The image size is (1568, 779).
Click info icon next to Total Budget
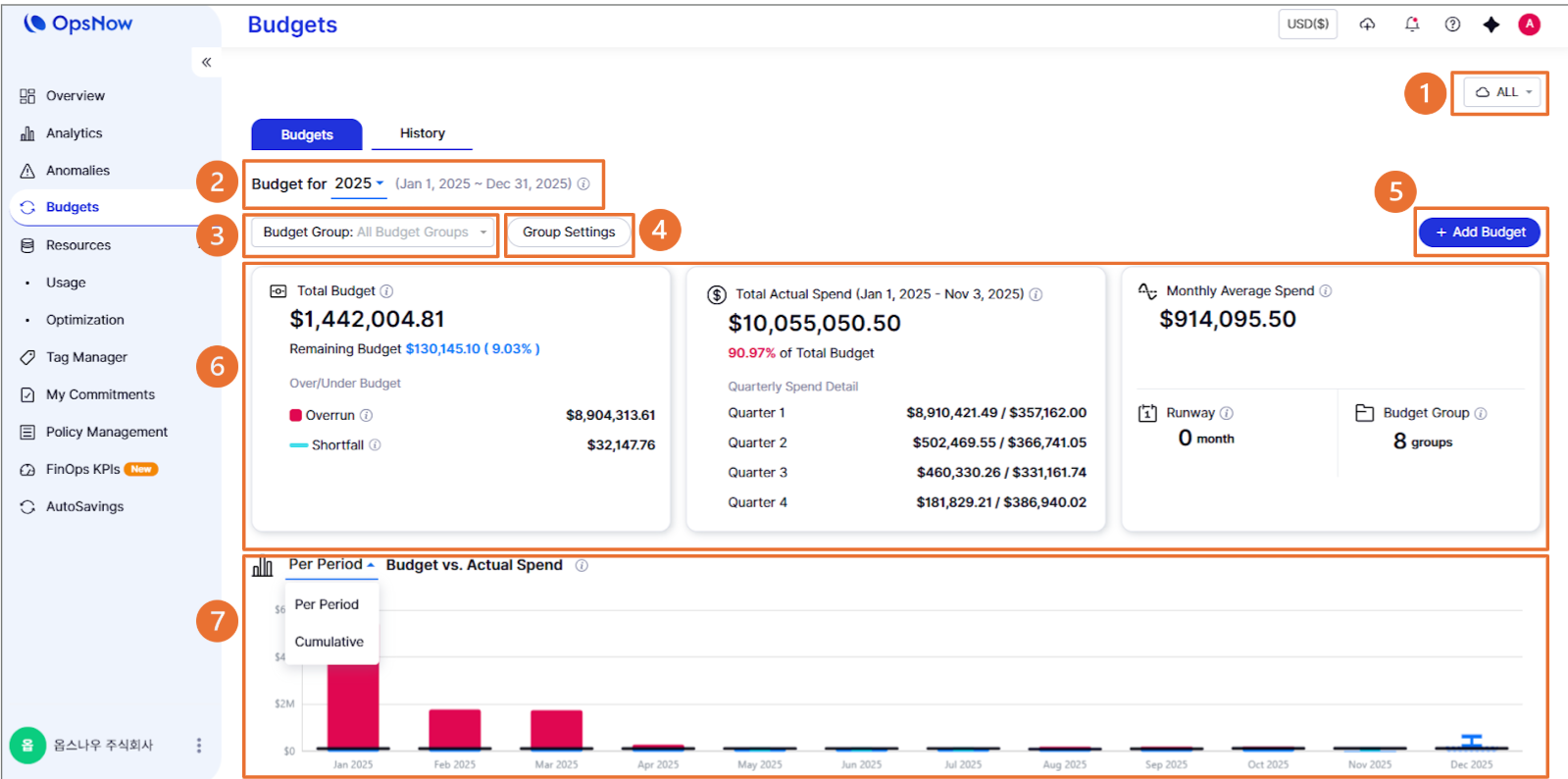386,291
